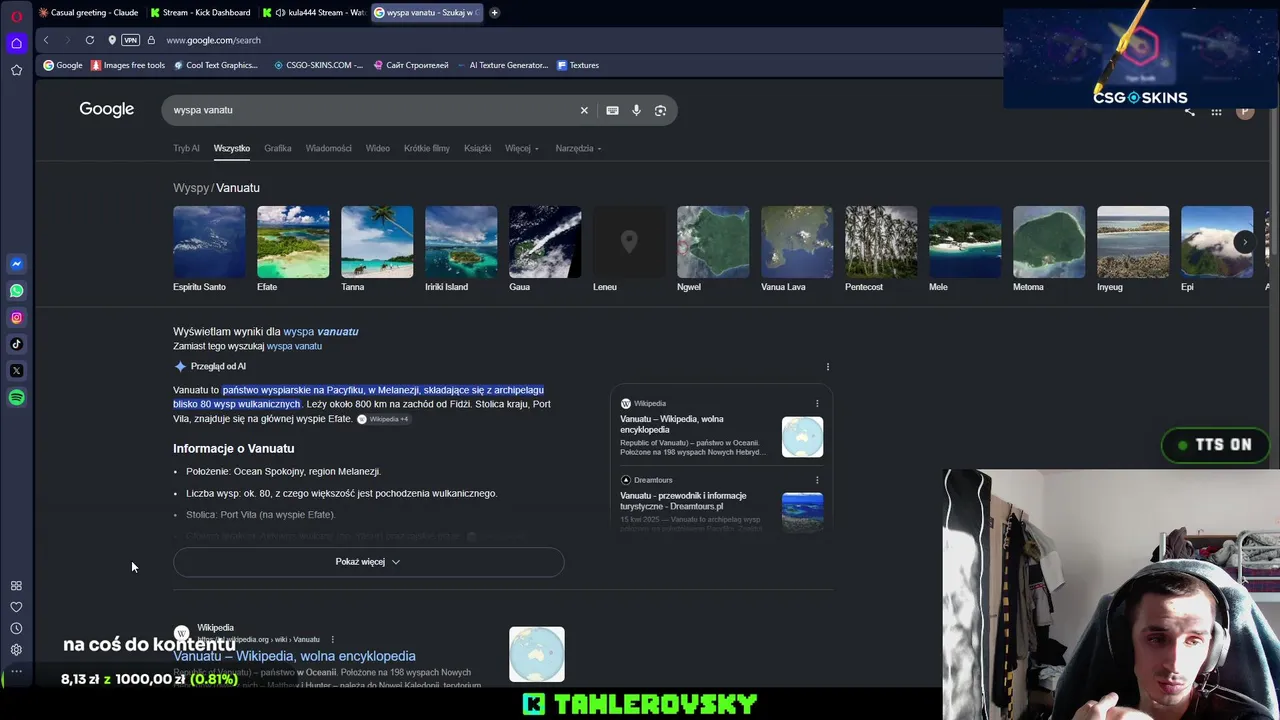Expand the Narzędzia tools menu

[x=578, y=148]
